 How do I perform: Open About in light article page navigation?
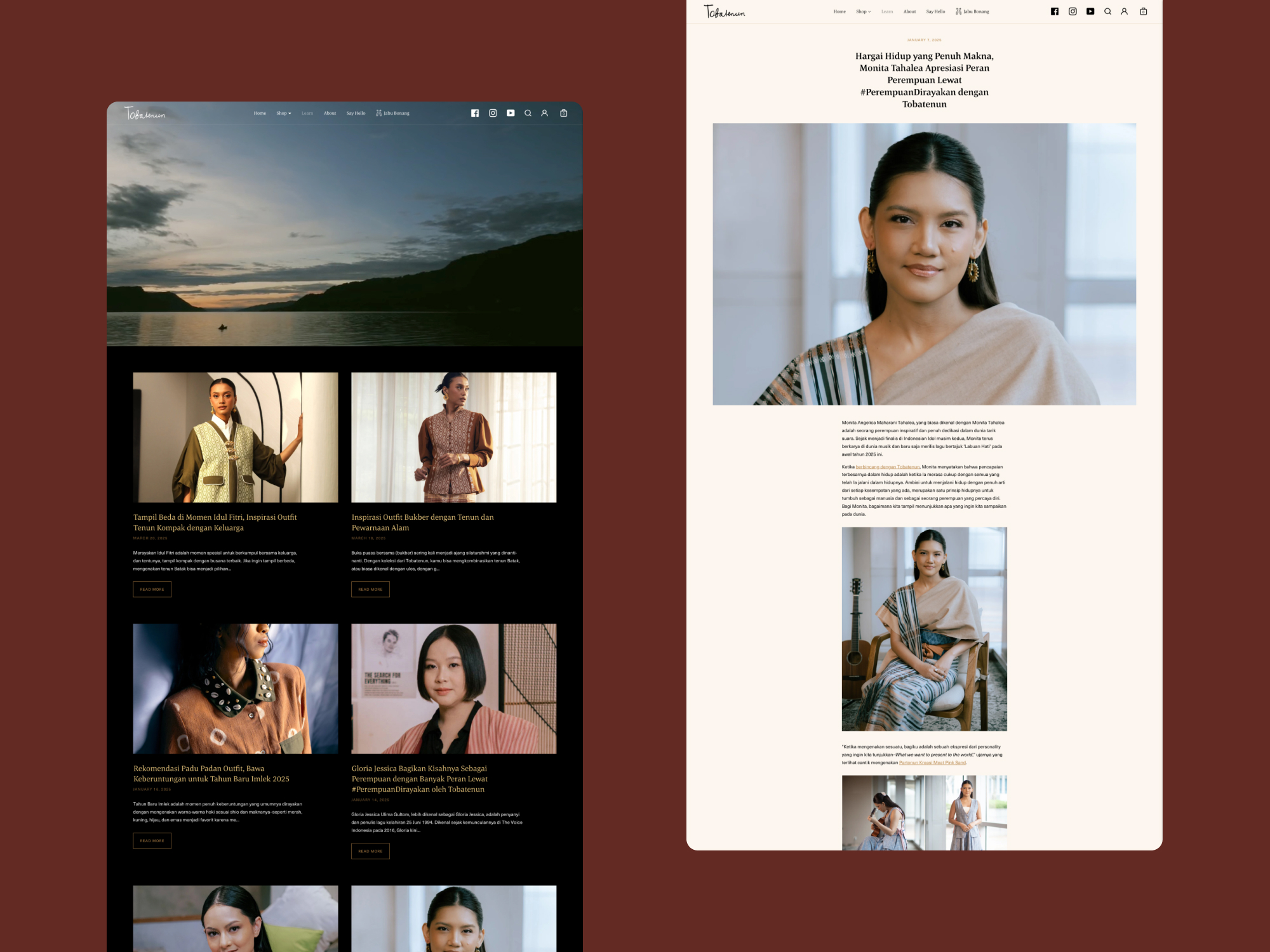coord(909,11)
